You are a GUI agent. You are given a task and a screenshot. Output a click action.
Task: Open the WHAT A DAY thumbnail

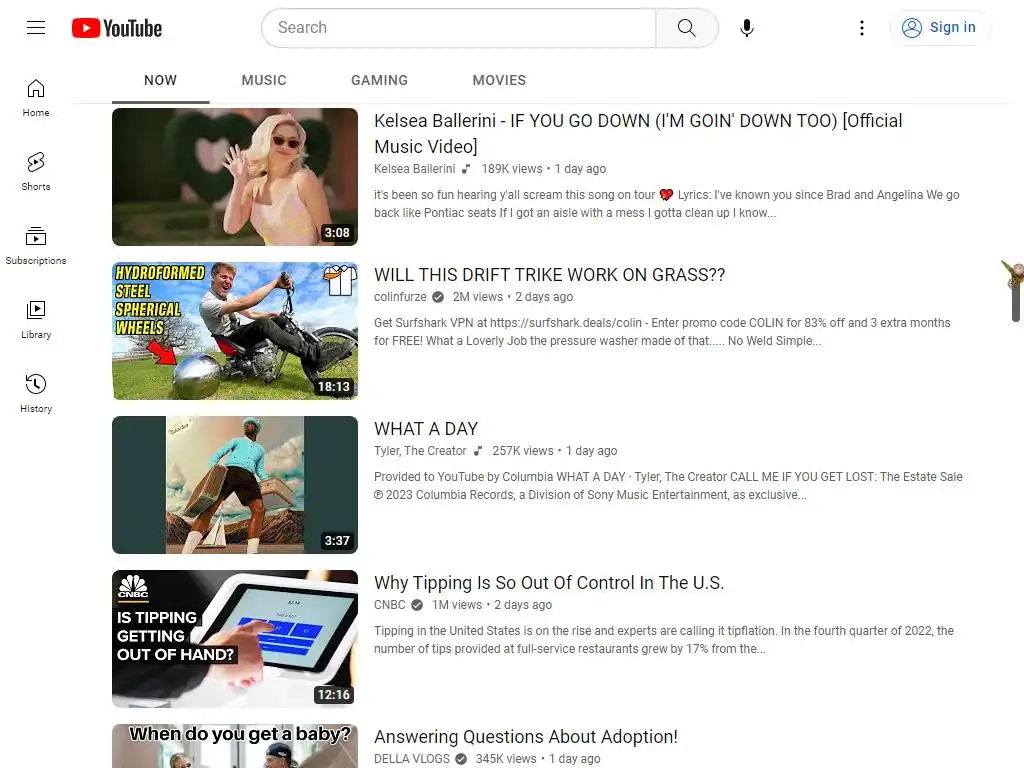pyautogui.click(x=235, y=485)
